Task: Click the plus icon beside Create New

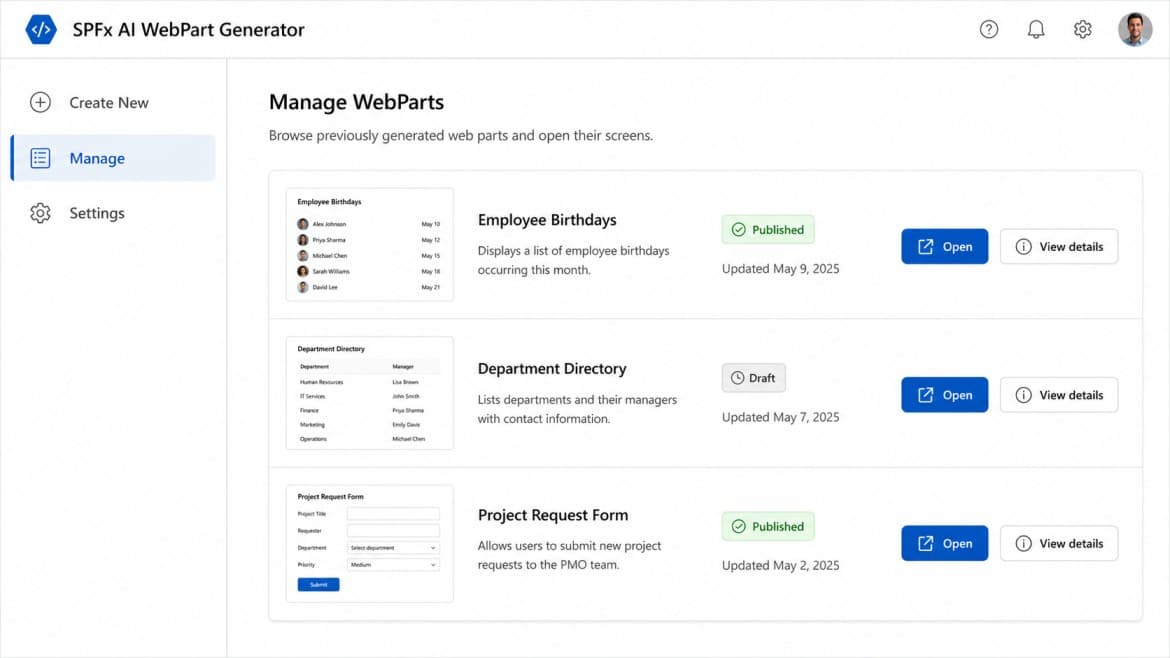Action: [40, 102]
